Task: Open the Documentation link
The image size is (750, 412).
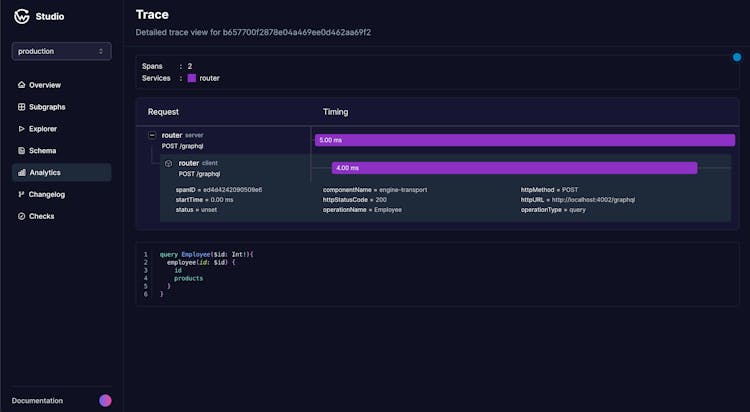Action: click(37, 401)
